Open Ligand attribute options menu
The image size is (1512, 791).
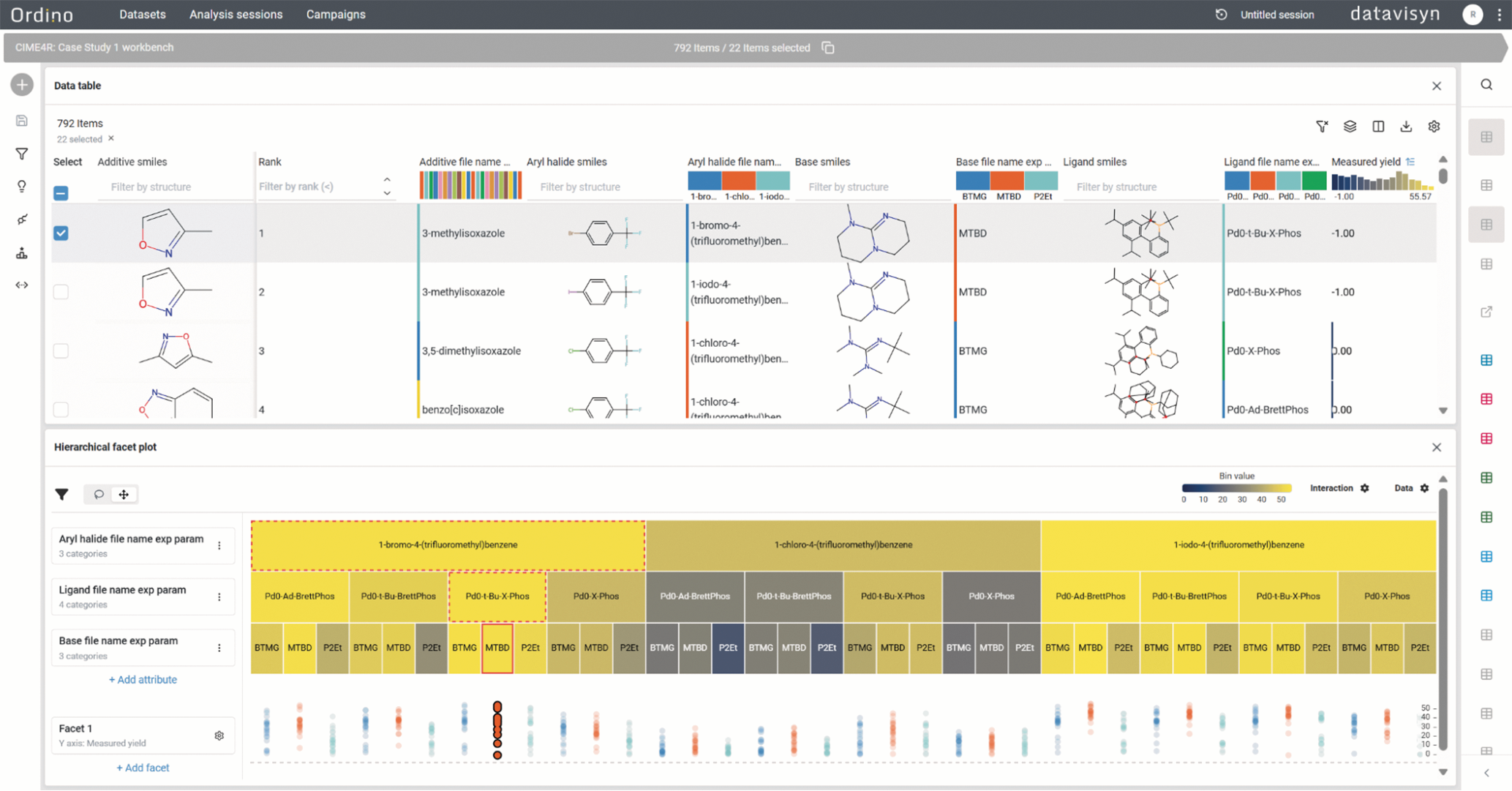pyautogui.click(x=219, y=597)
